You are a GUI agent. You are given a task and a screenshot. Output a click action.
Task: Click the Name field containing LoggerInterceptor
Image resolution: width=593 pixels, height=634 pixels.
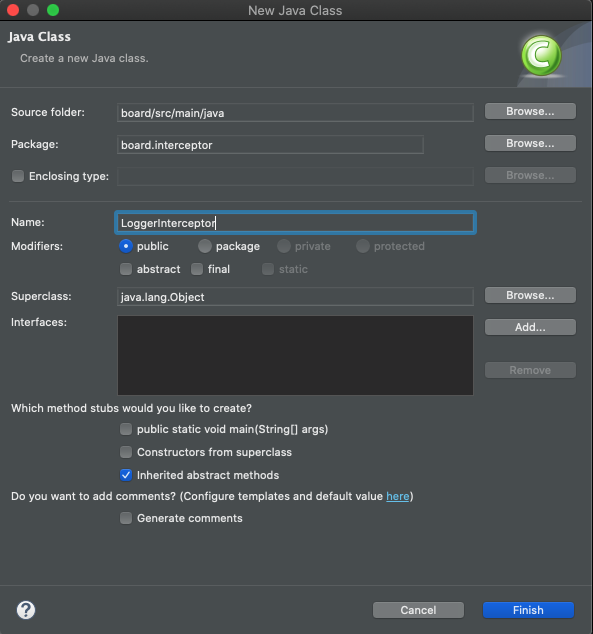[x=295, y=223]
